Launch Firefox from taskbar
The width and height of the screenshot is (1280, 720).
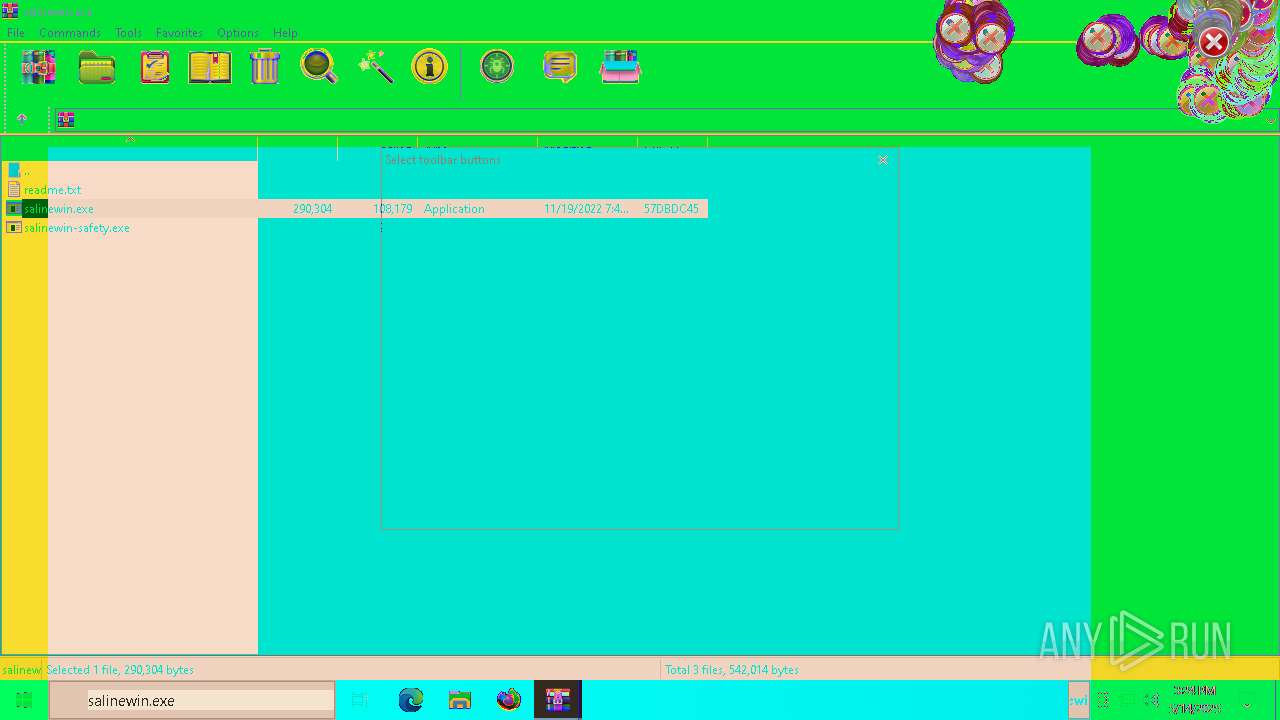(x=509, y=701)
